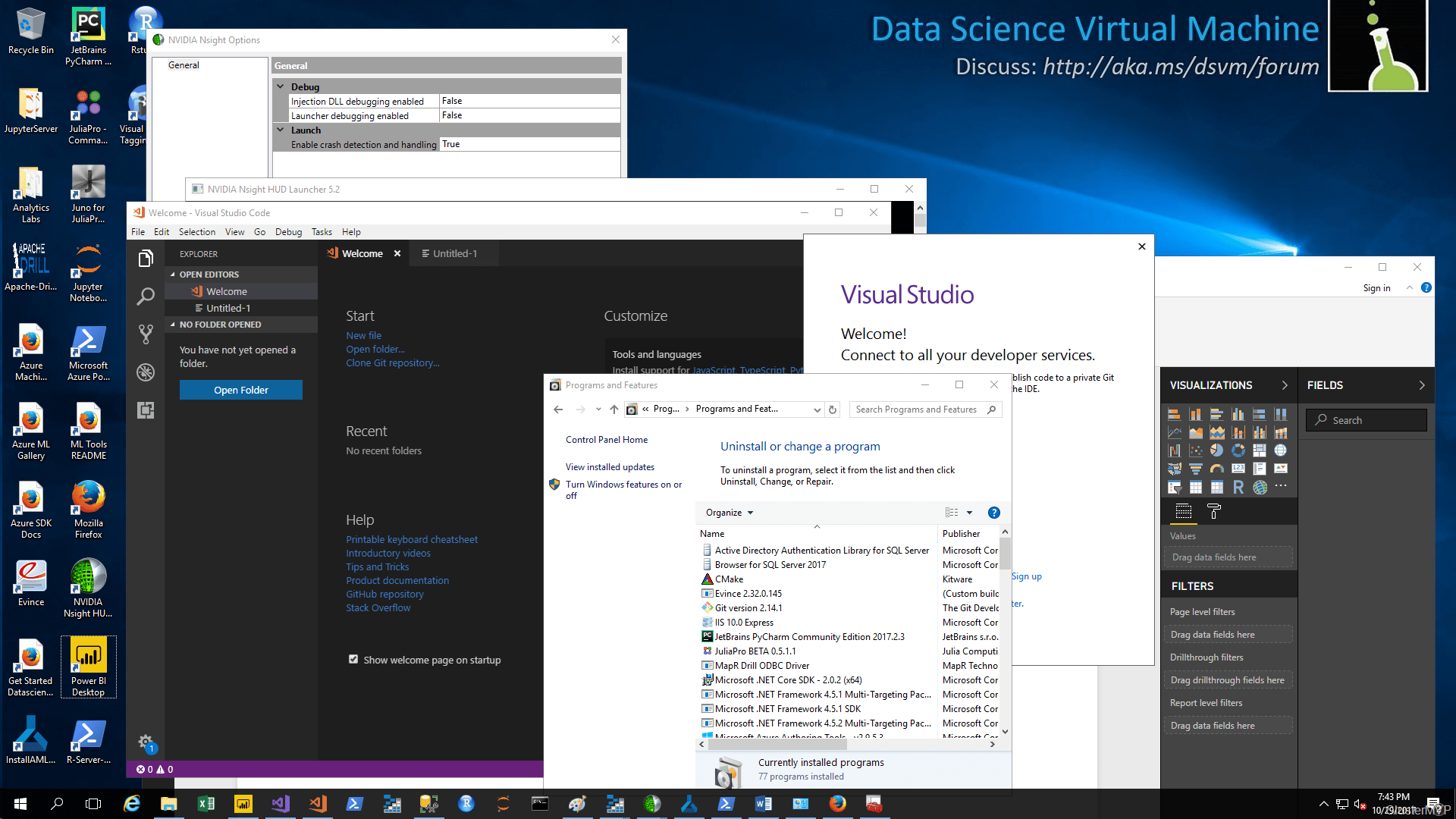The width and height of the screenshot is (1456, 819).
Task: Open Task View on the taskbar
Action: coord(93,804)
